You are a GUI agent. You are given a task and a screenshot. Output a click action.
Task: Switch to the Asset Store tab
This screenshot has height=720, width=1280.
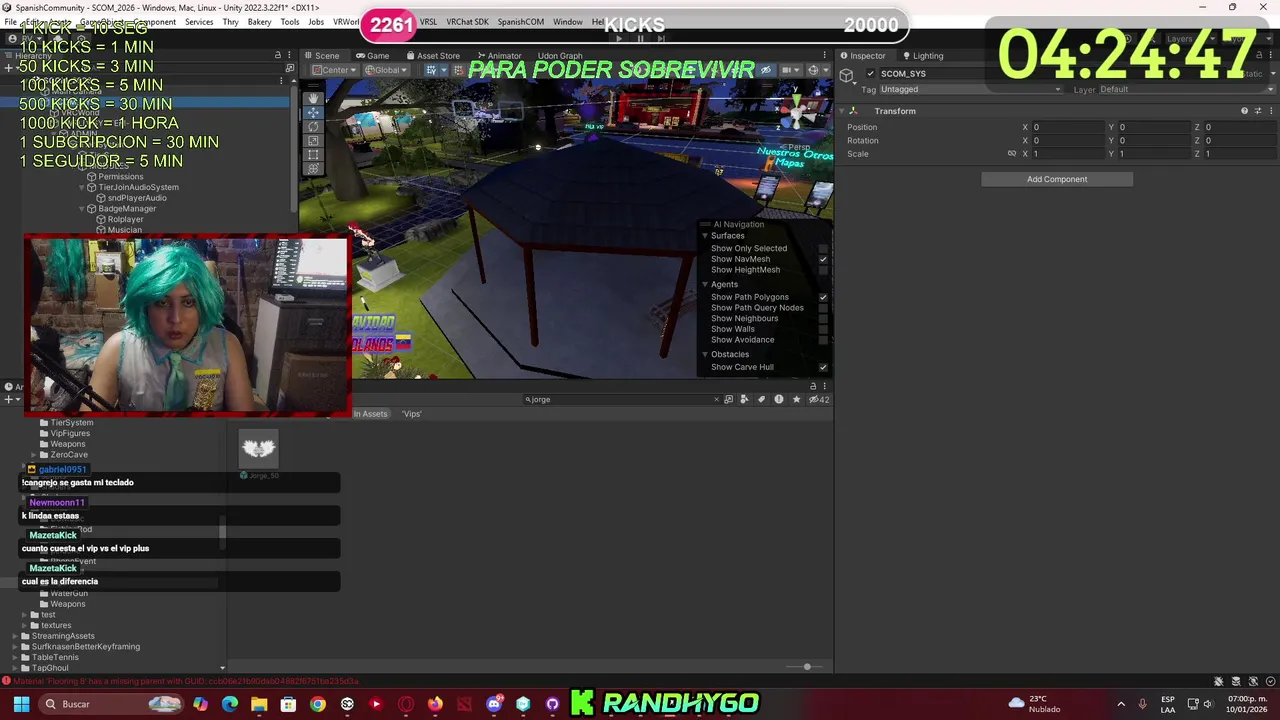tap(432, 56)
